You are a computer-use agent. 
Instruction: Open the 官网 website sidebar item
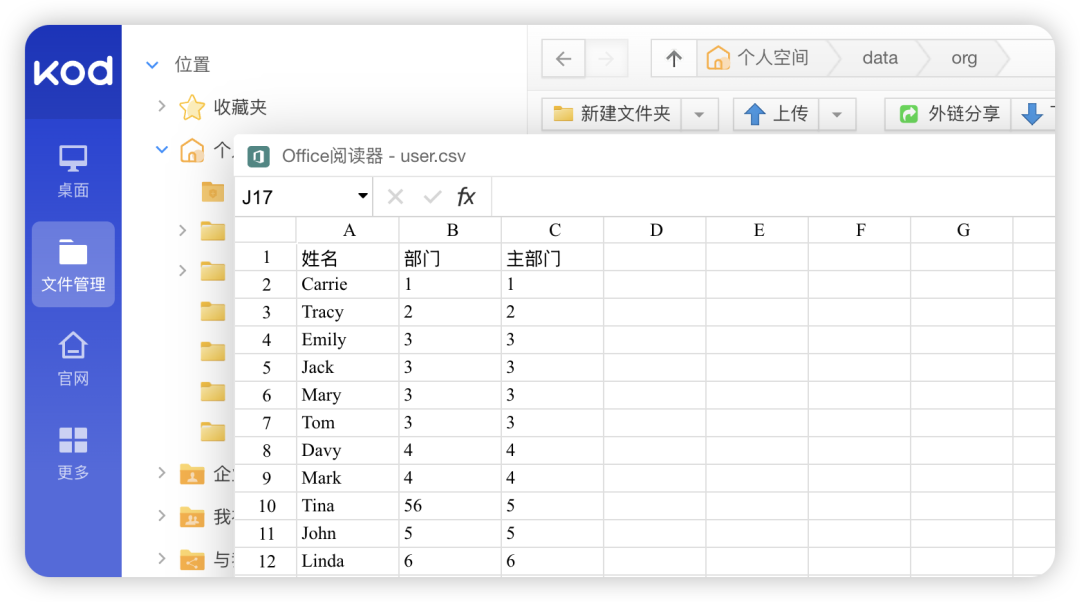click(73, 359)
